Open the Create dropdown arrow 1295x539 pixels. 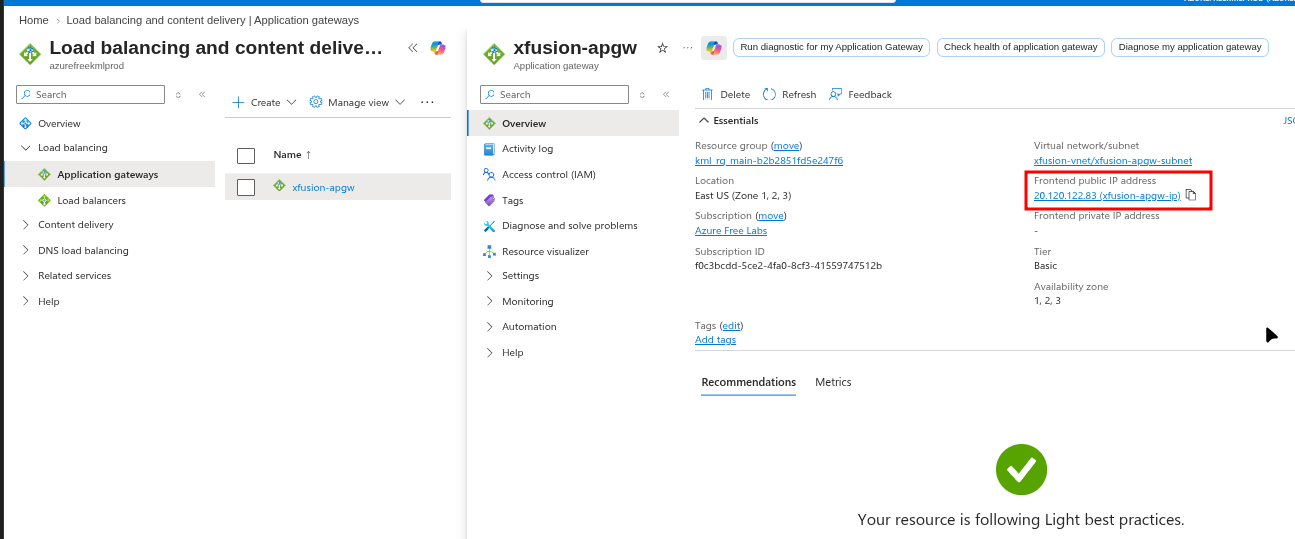(291, 102)
